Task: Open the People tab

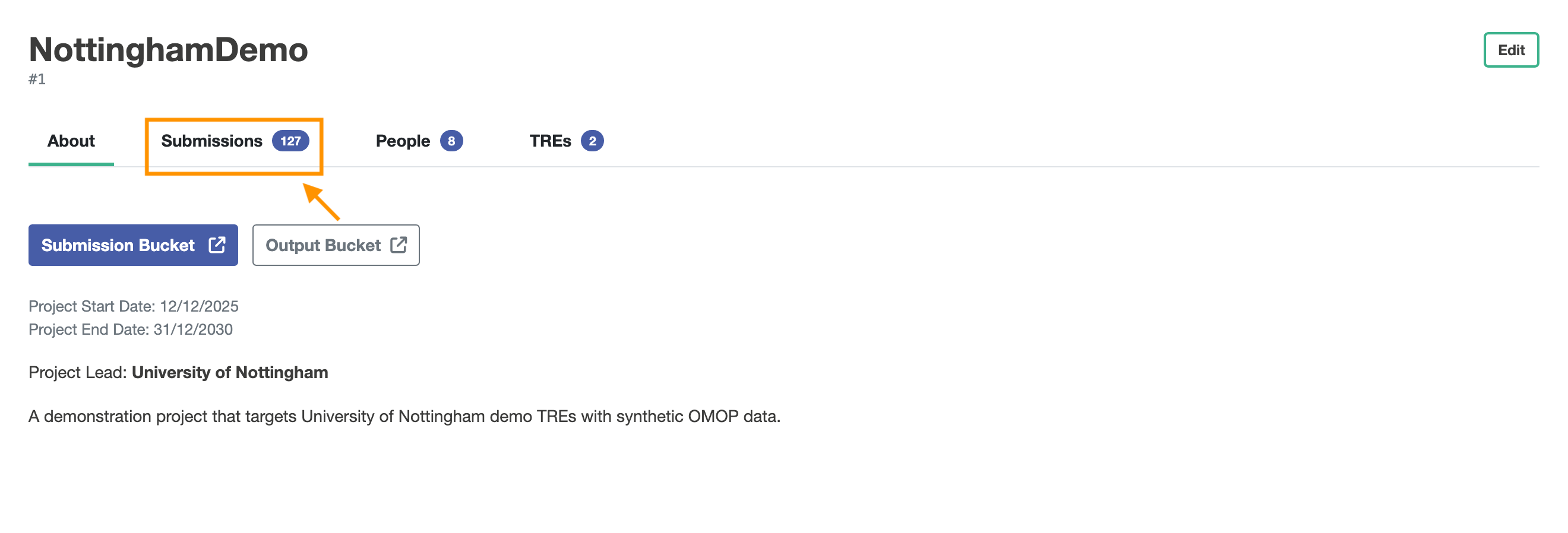Action: pos(402,141)
